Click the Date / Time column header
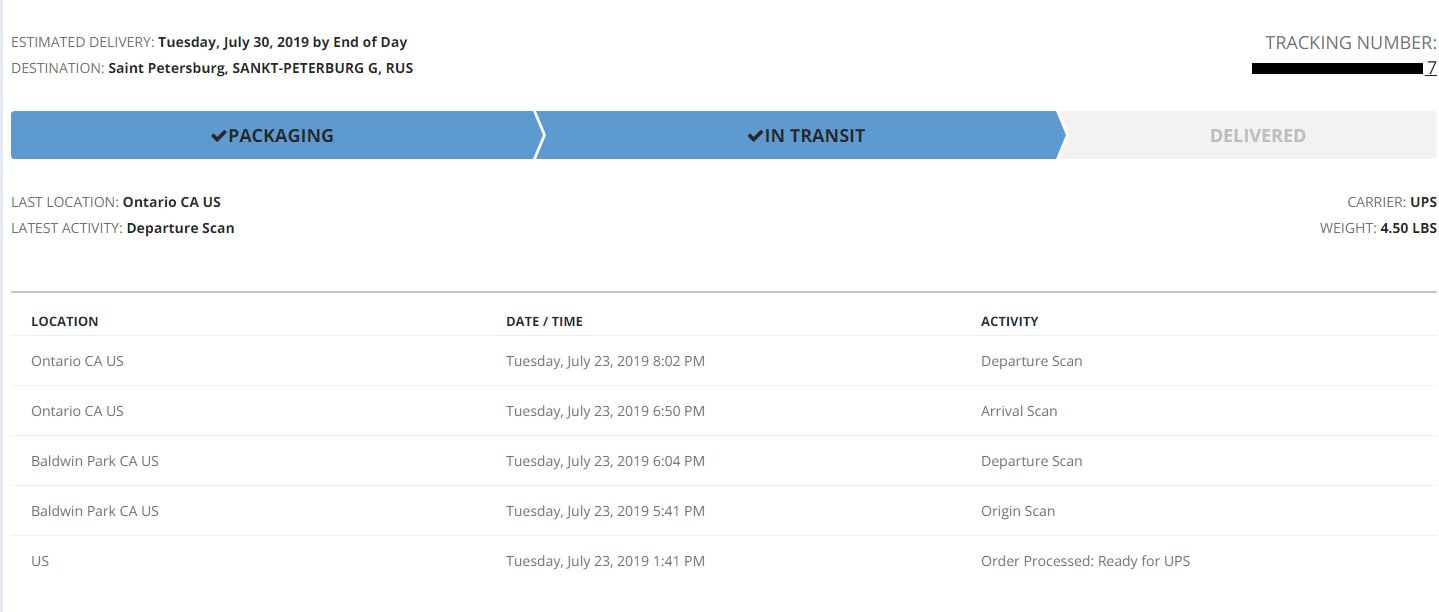Viewport: 1439px width, 612px height. click(x=544, y=322)
